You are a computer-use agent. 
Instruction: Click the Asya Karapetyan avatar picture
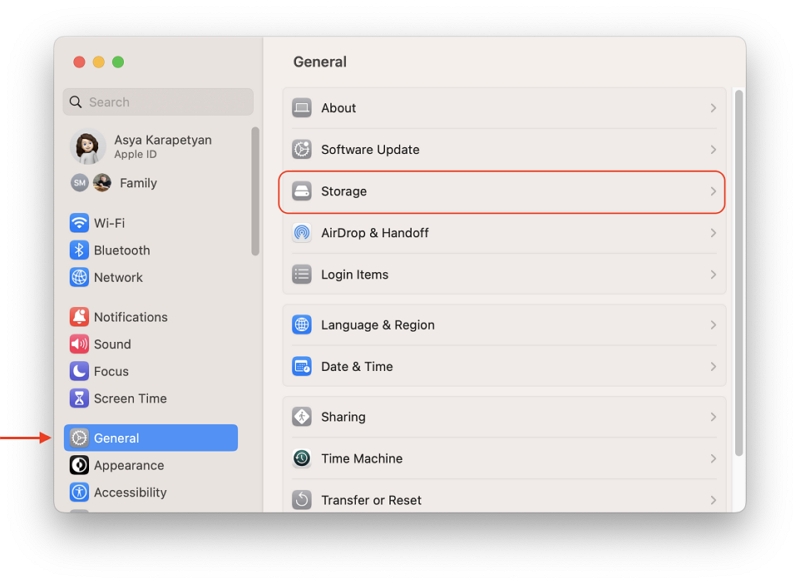point(88,146)
